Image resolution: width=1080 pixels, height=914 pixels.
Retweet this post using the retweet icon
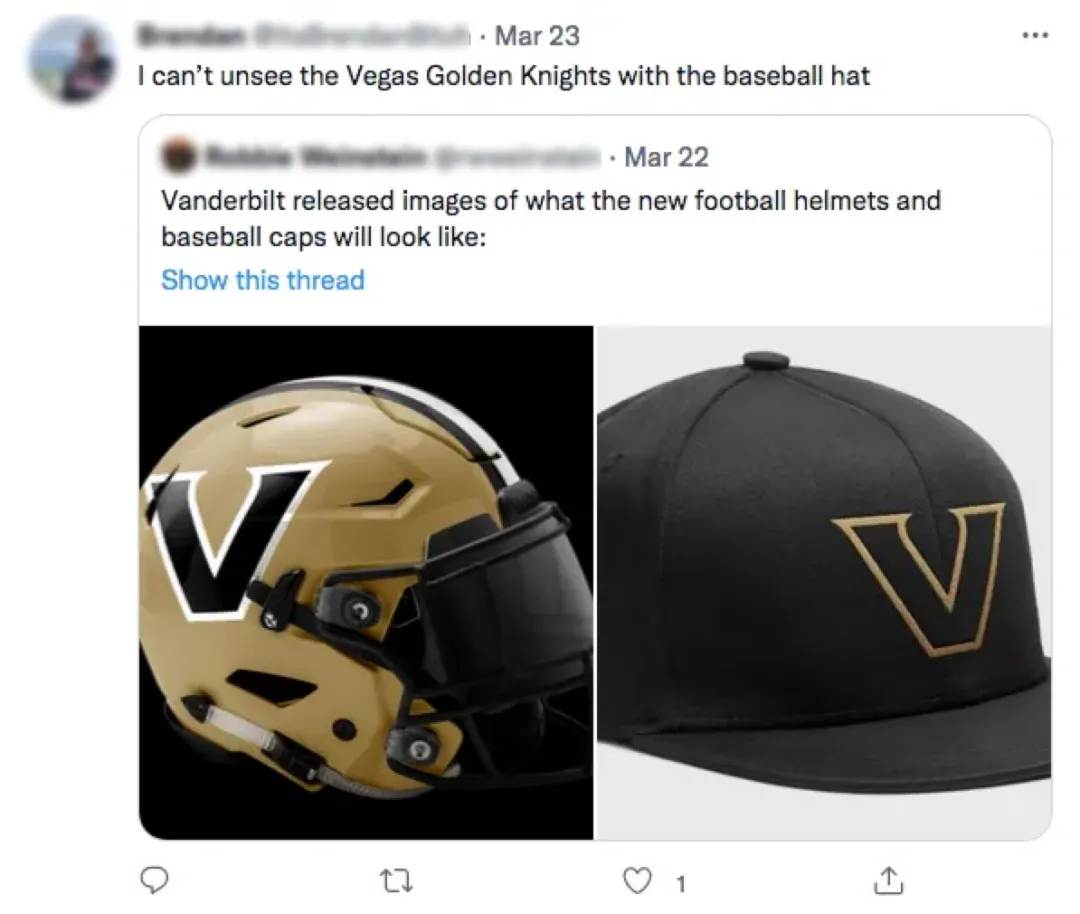397,881
